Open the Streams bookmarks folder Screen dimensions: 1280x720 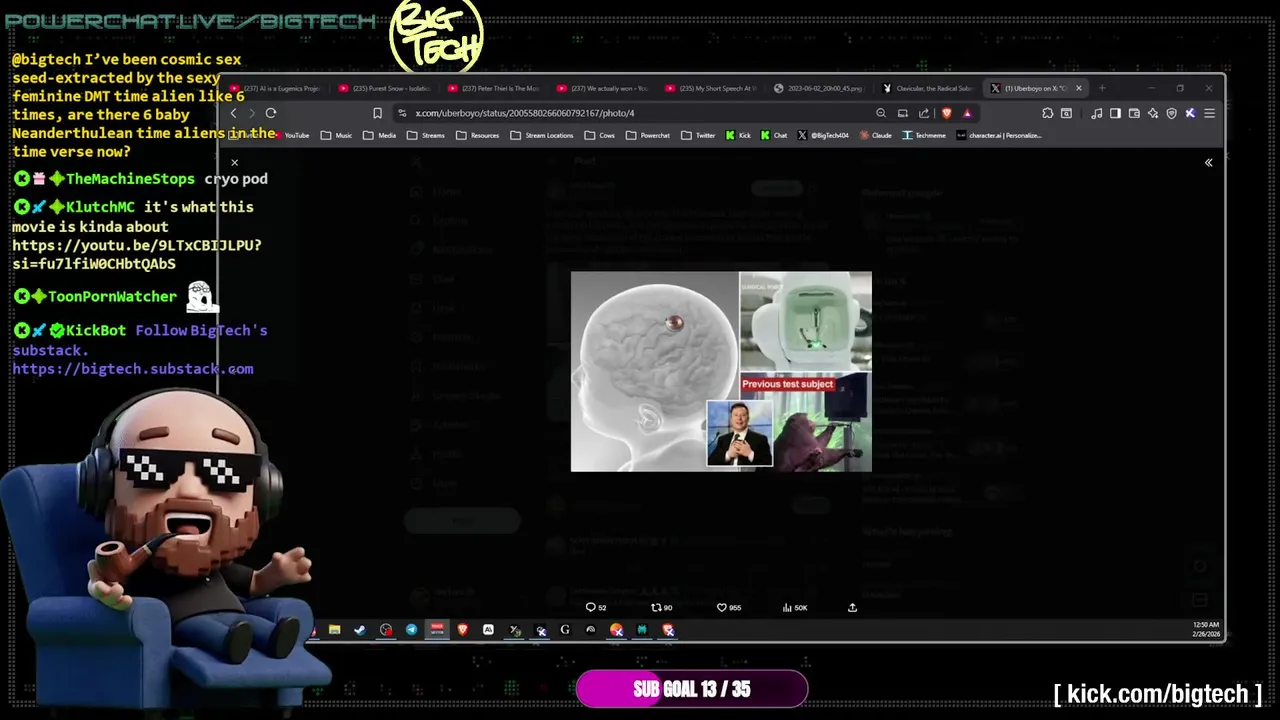(x=427, y=135)
